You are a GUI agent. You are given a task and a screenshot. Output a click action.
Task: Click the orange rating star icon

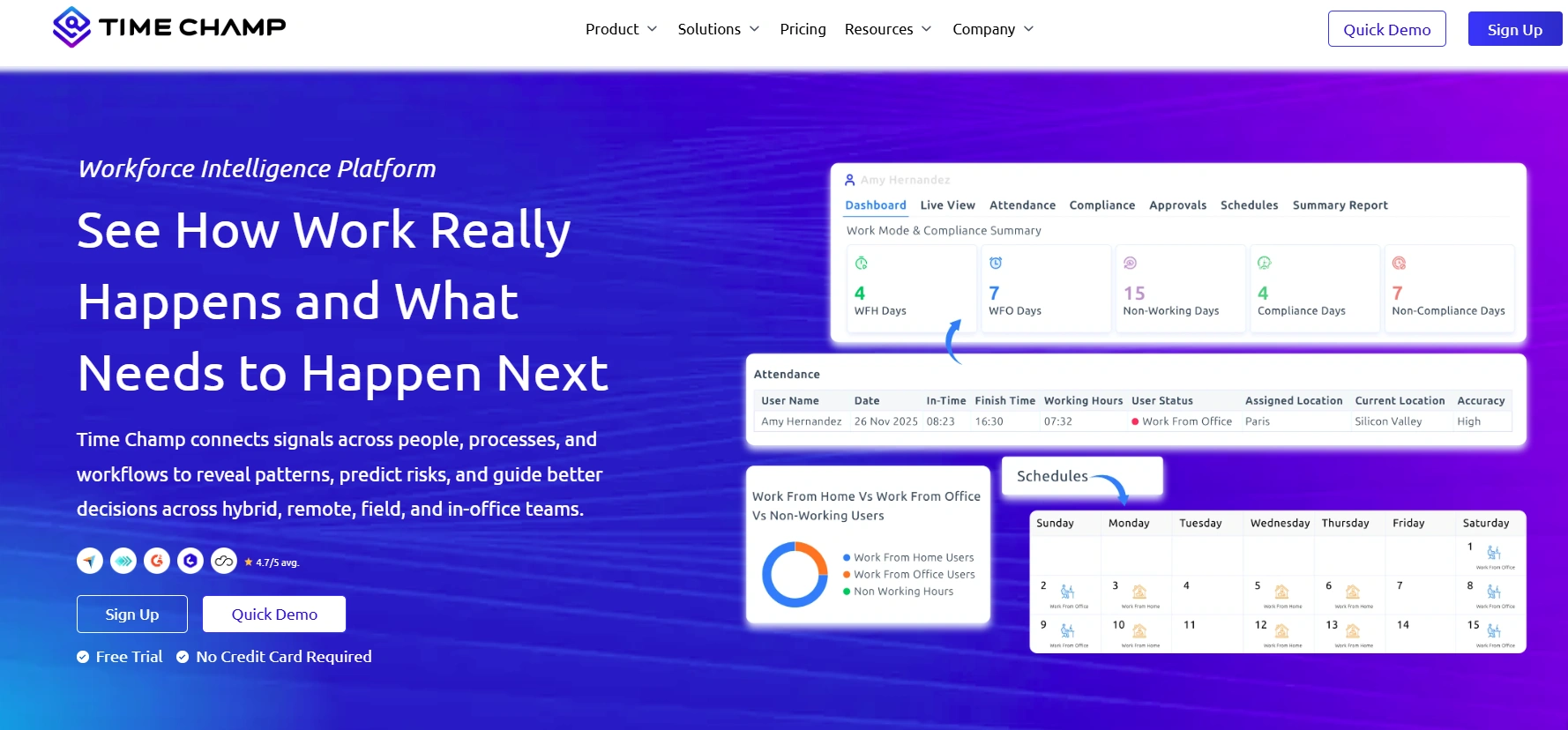[x=249, y=562]
